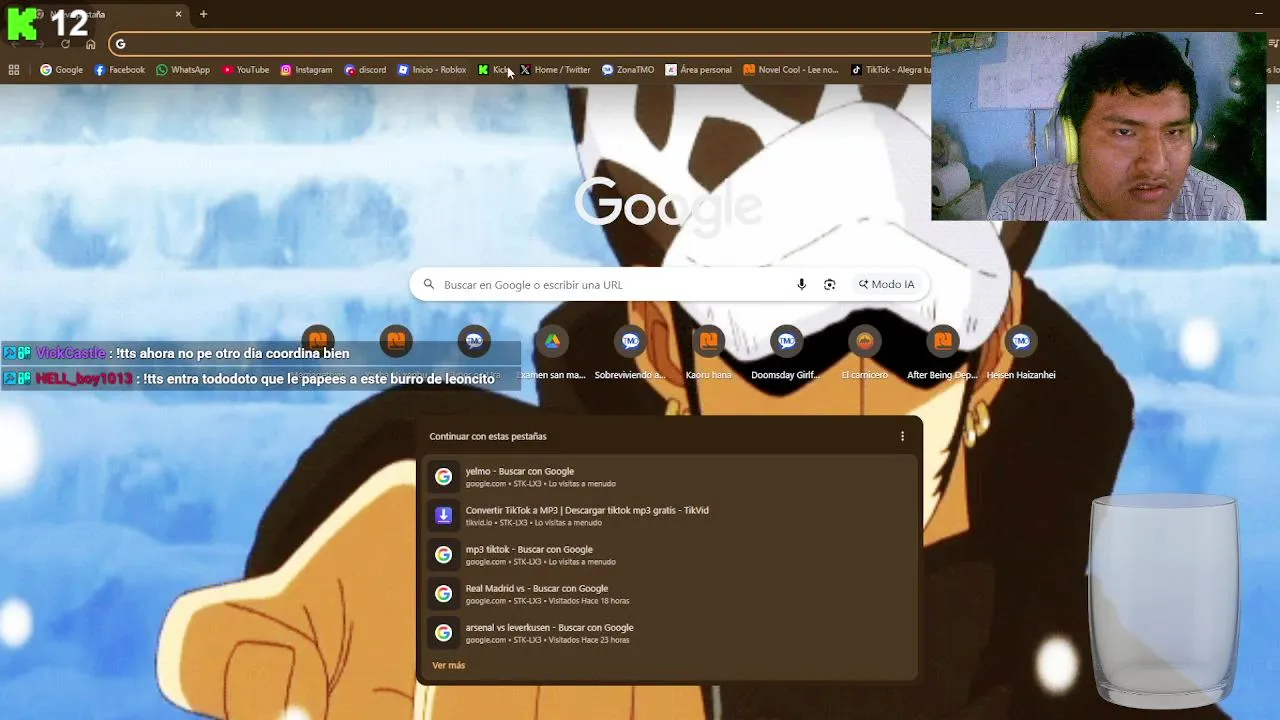Open arsenal vs leverkusen search entry

point(668,633)
